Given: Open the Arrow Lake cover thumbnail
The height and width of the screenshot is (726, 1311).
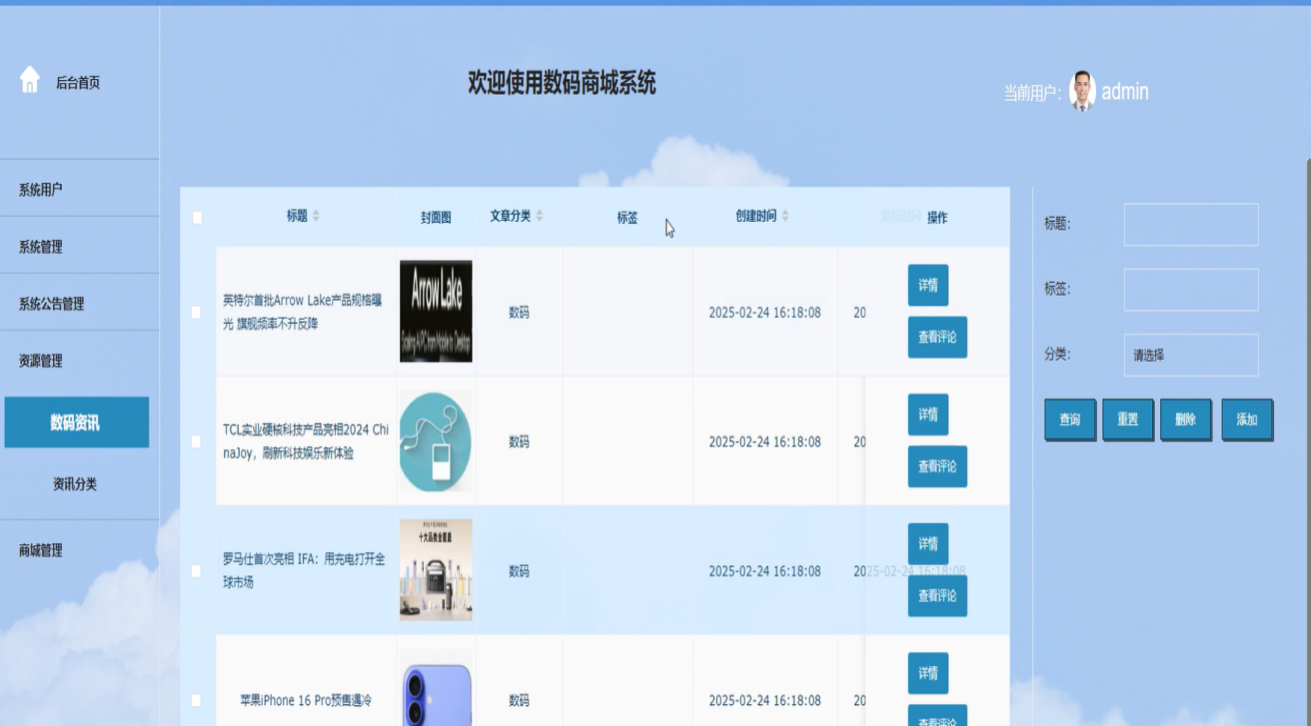Looking at the screenshot, I should tap(436, 312).
